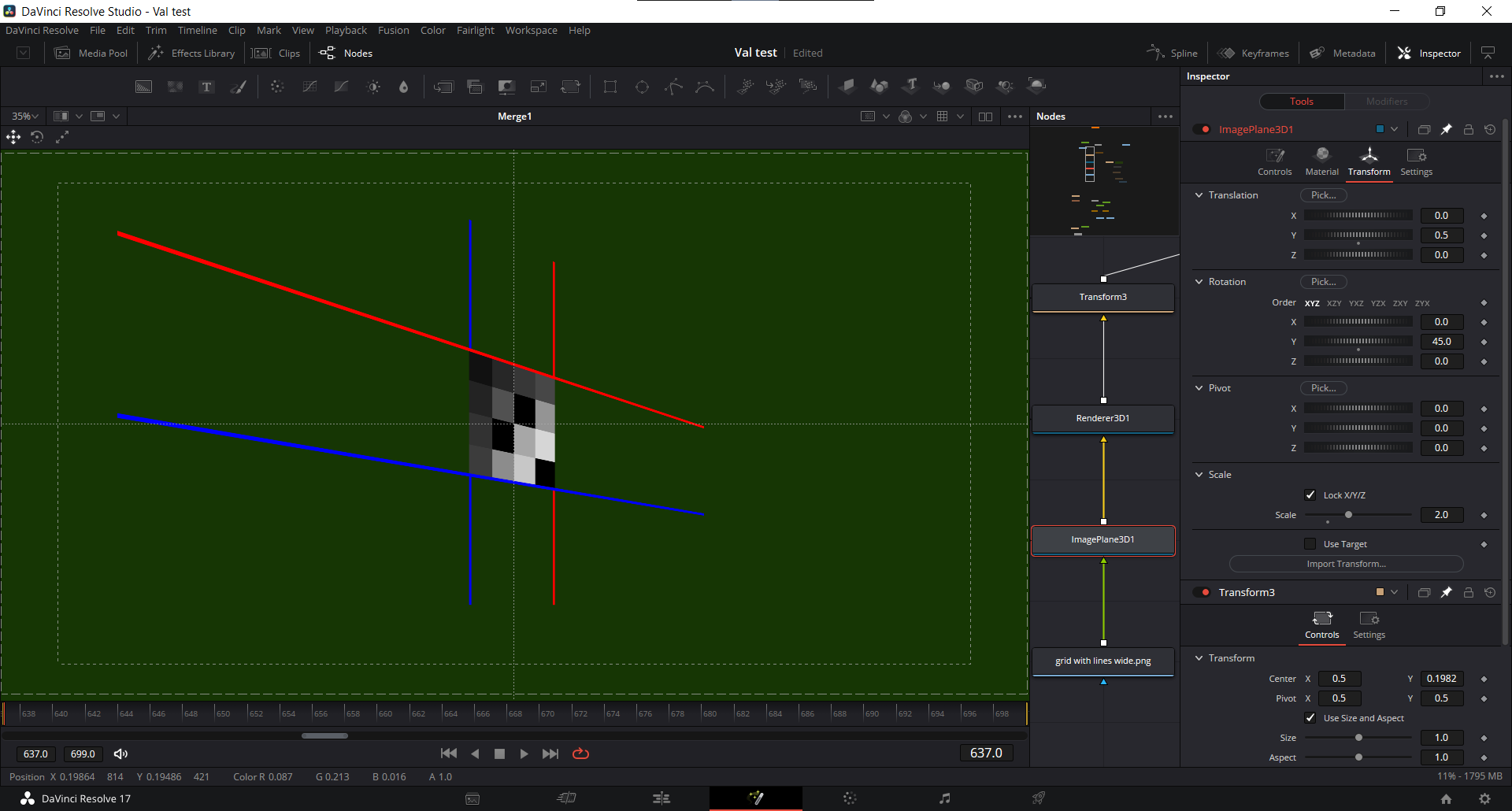Viewport: 1512px width, 811px height.
Task: Add a Polygon mask node
Action: point(674,87)
